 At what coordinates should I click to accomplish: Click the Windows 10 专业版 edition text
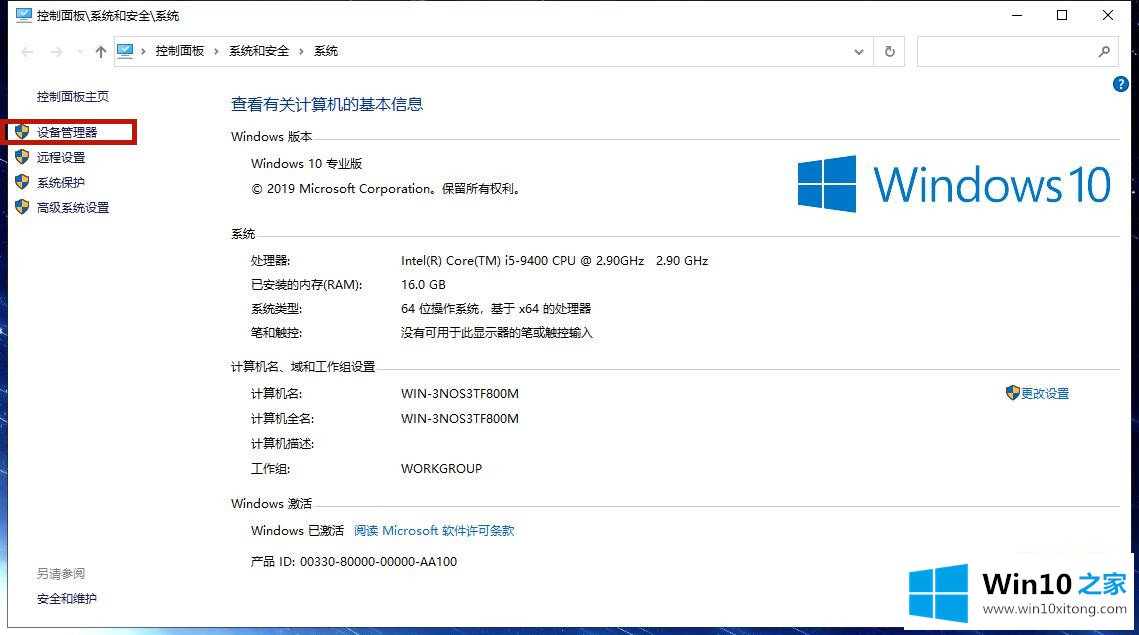307,163
